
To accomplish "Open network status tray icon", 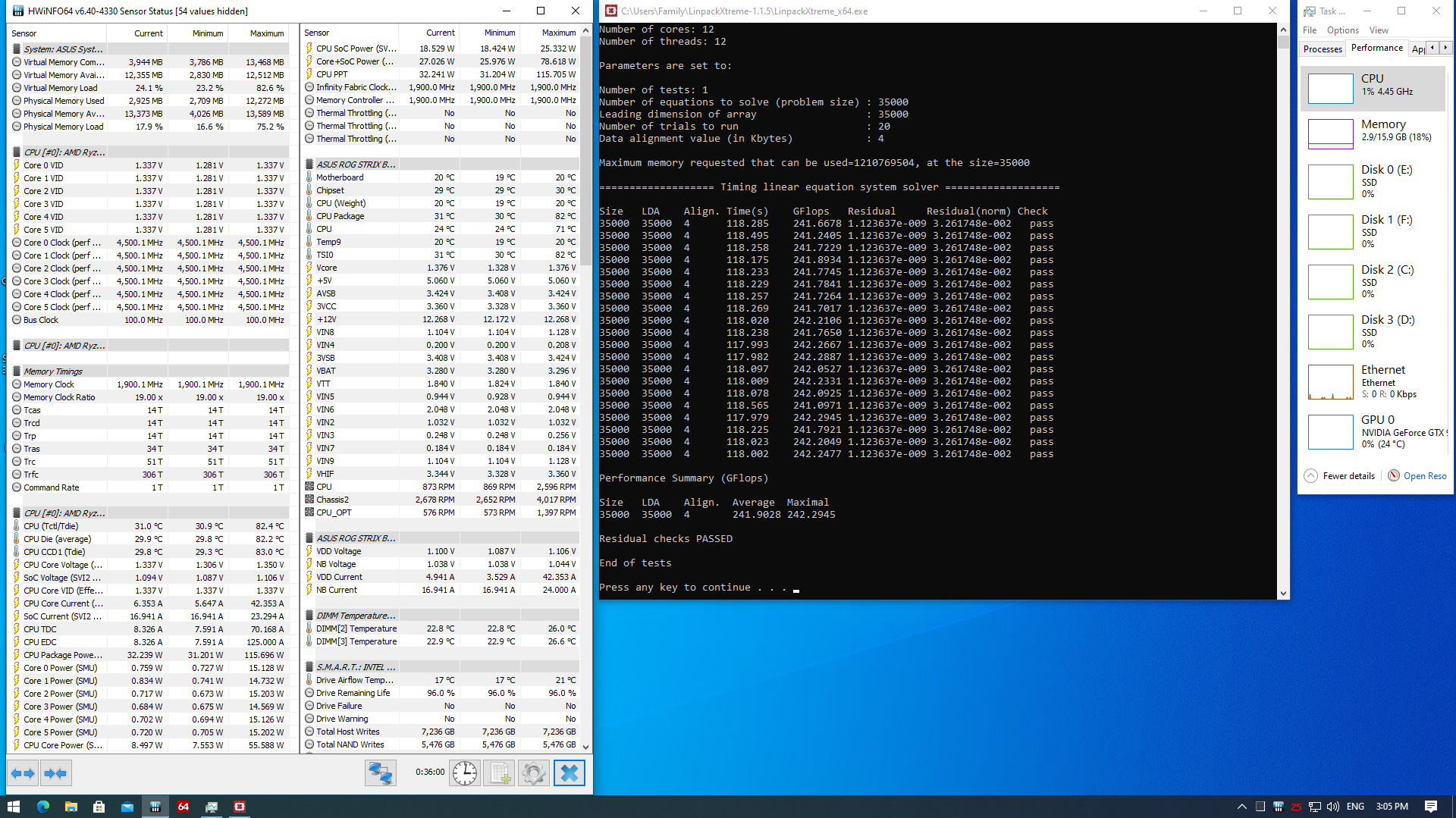I will [x=1314, y=807].
